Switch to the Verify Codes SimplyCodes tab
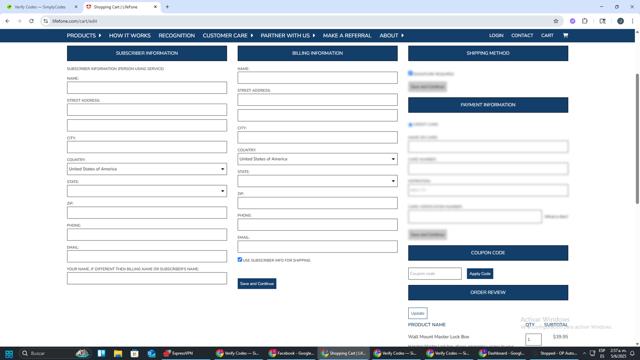 click(x=40, y=7)
